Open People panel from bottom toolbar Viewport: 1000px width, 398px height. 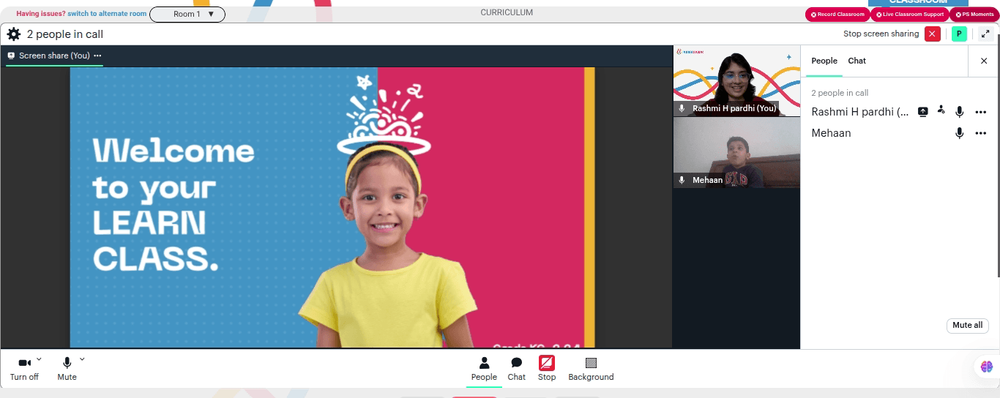point(484,369)
